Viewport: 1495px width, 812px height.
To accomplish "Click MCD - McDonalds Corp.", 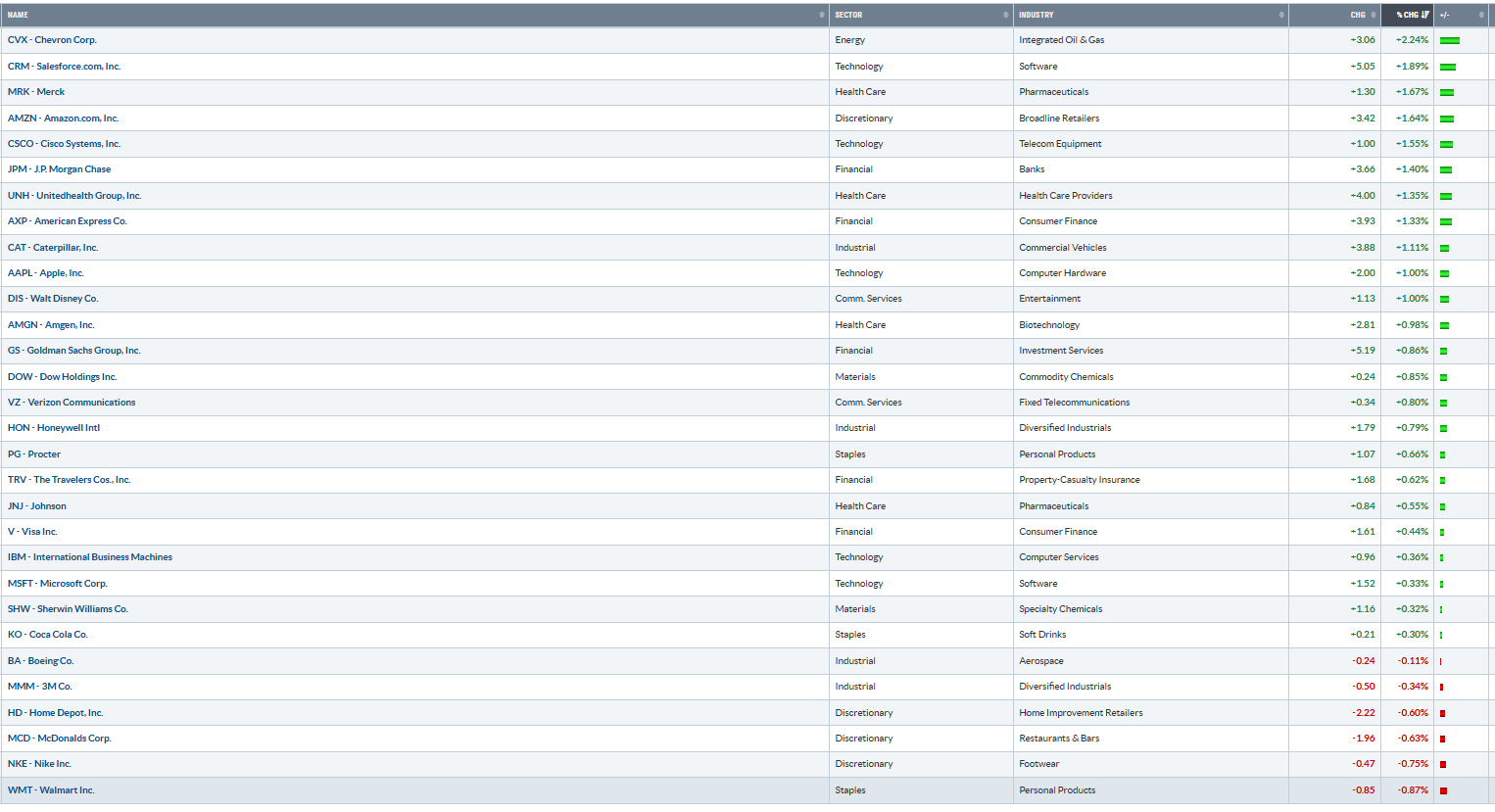I will tap(60, 739).
